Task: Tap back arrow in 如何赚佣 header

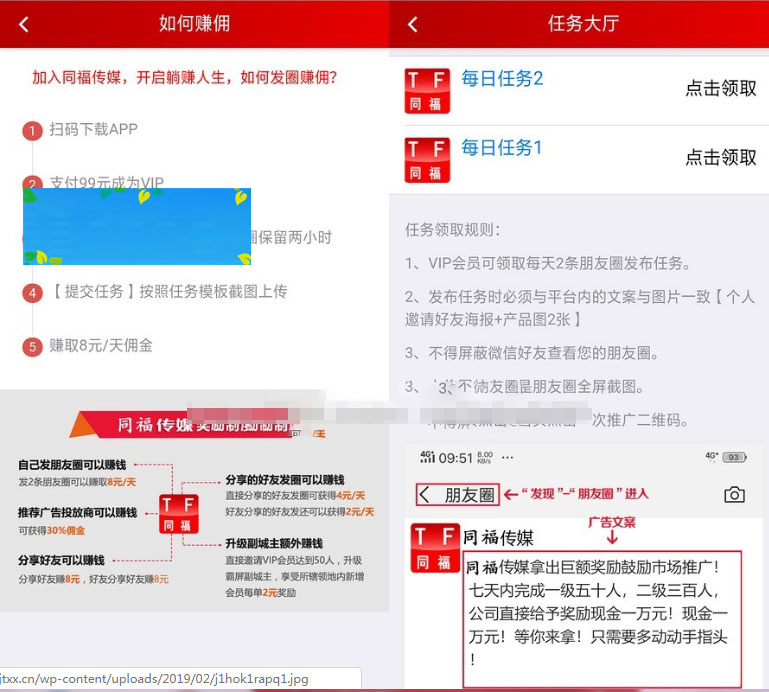Action: tap(24, 25)
